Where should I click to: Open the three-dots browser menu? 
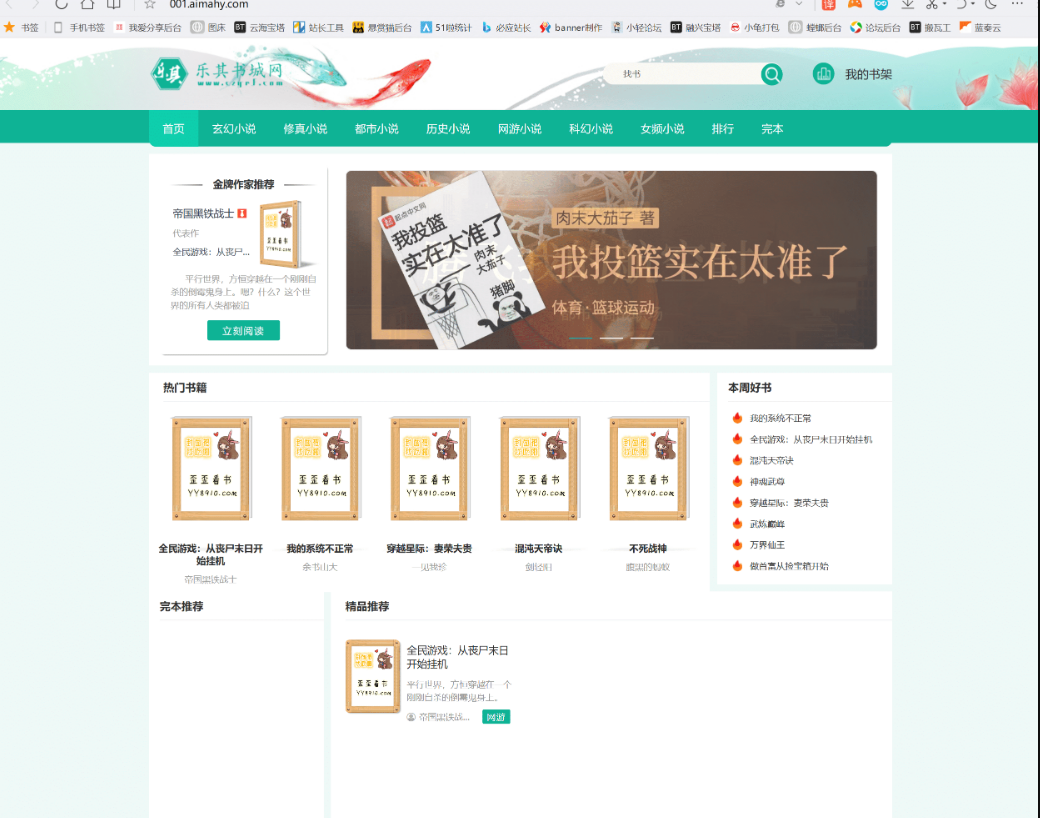1017,4
